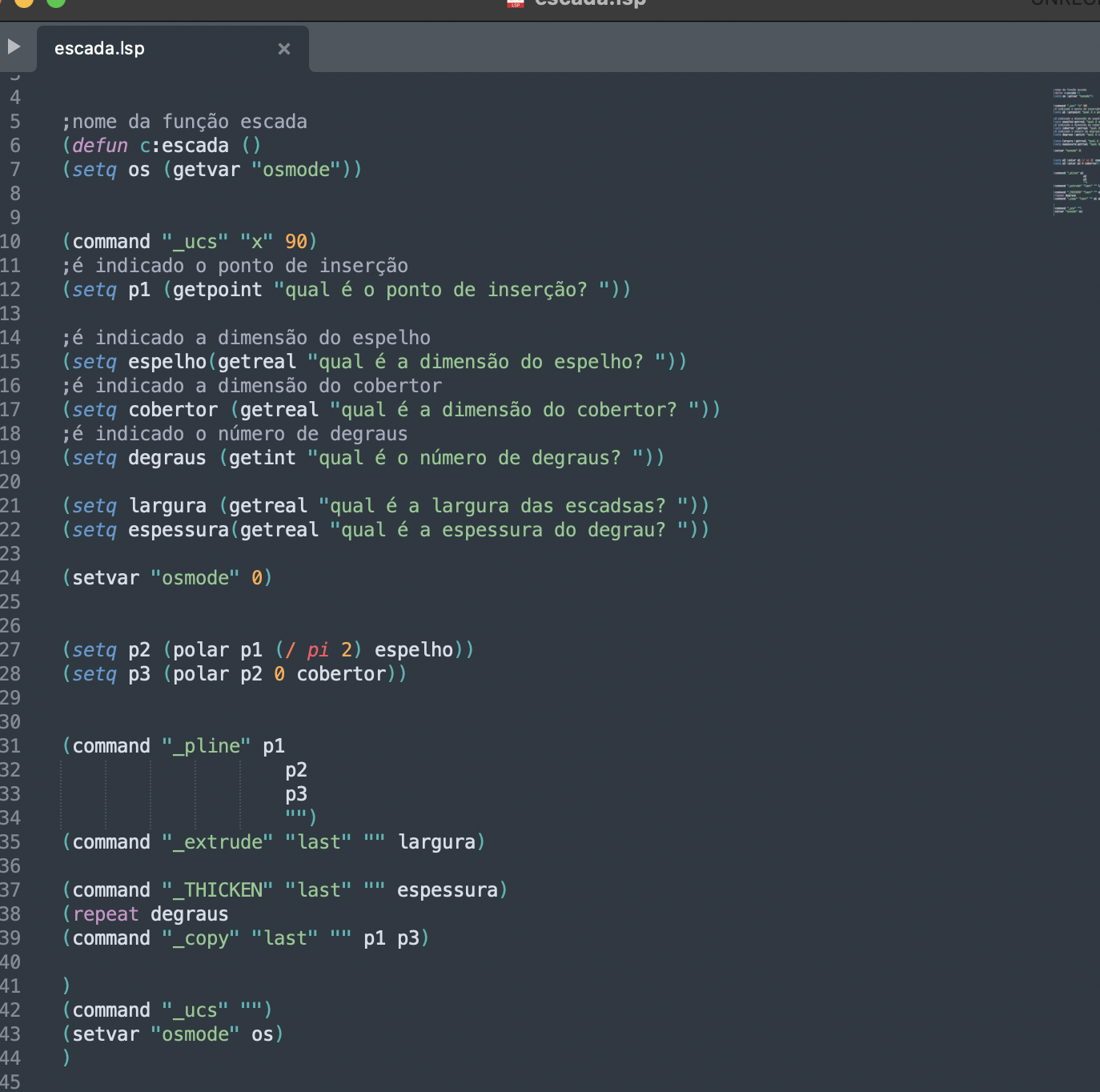Click line number 24 in gutter
1100x1092 pixels.
tap(10, 578)
